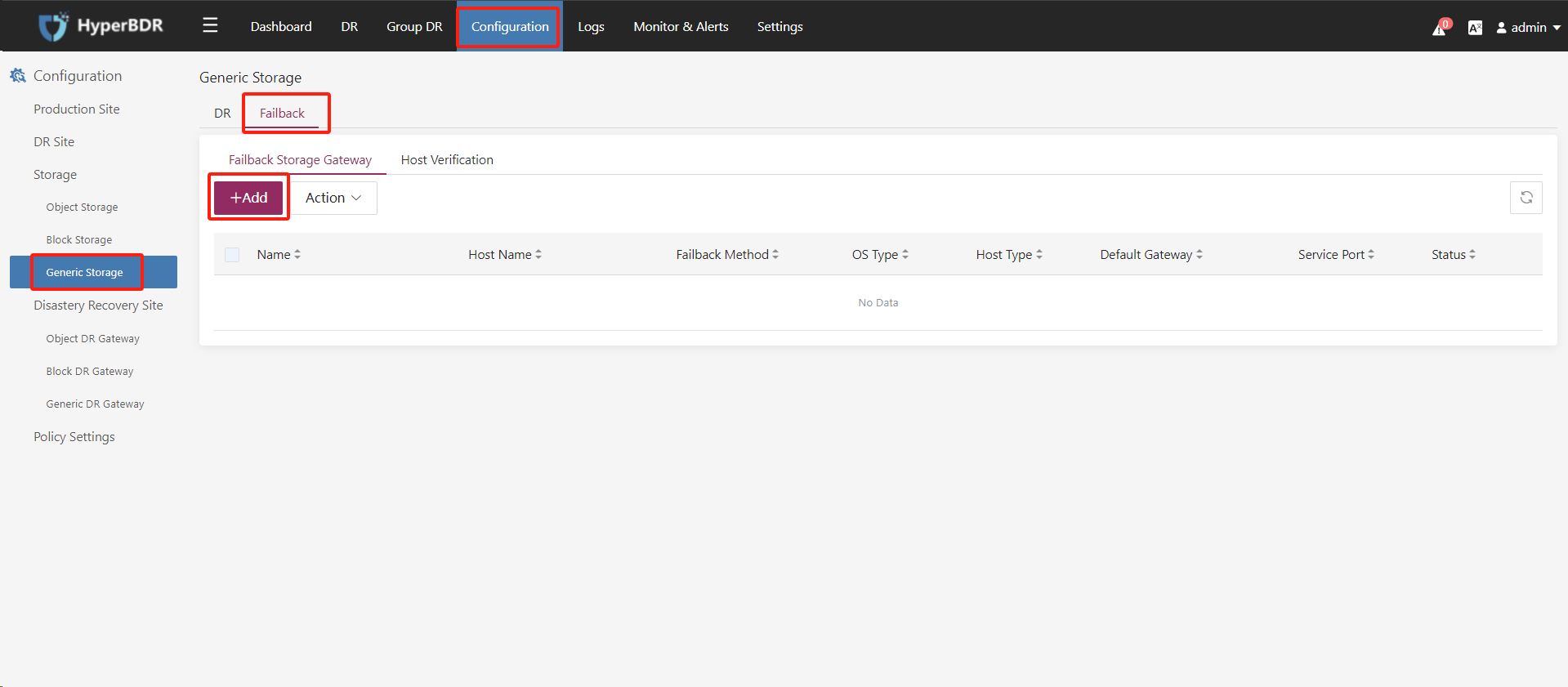Open Block Storage sidebar item
The image size is (1568, 687).
click(x=79, y=240)
